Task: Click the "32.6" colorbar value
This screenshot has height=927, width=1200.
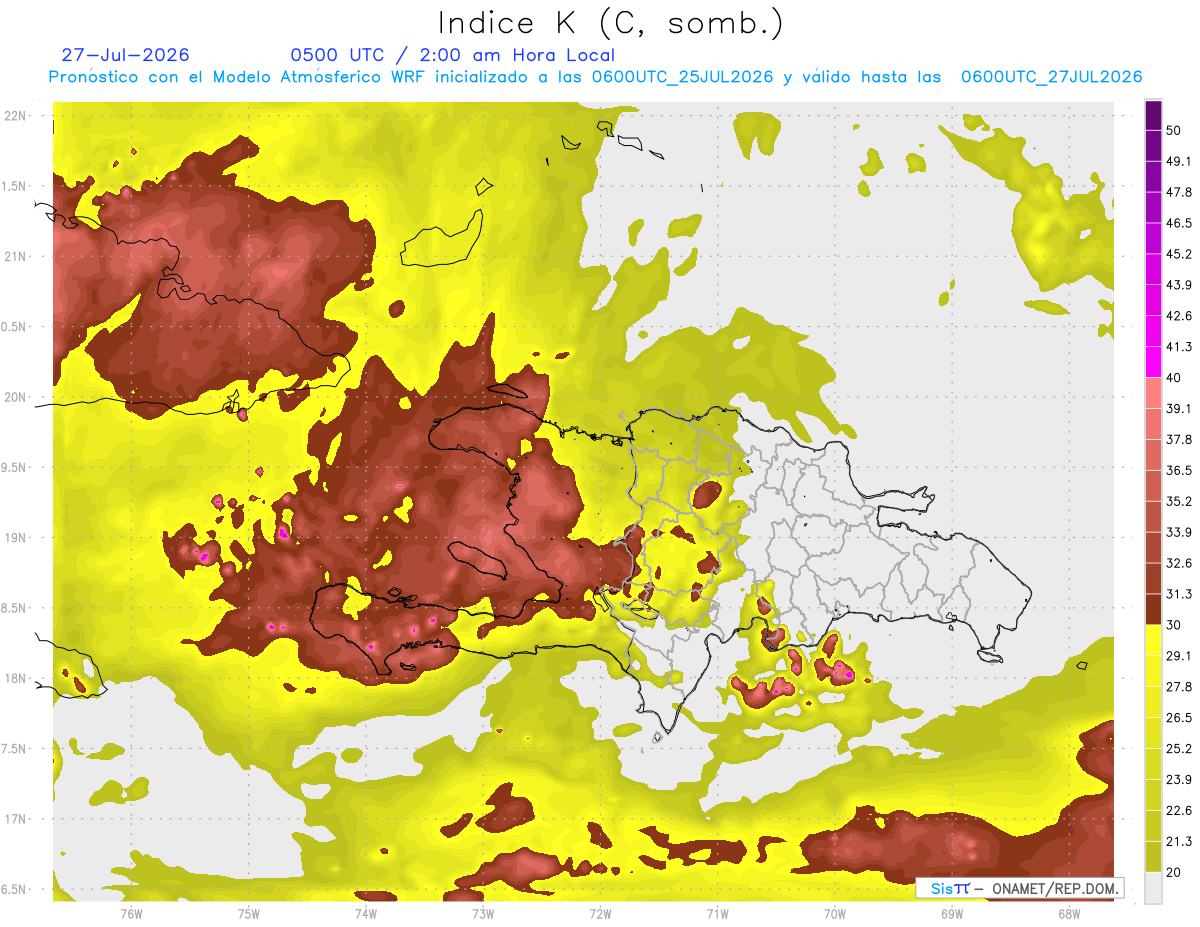Action: pyautogui.click(x=1179, y=563)
